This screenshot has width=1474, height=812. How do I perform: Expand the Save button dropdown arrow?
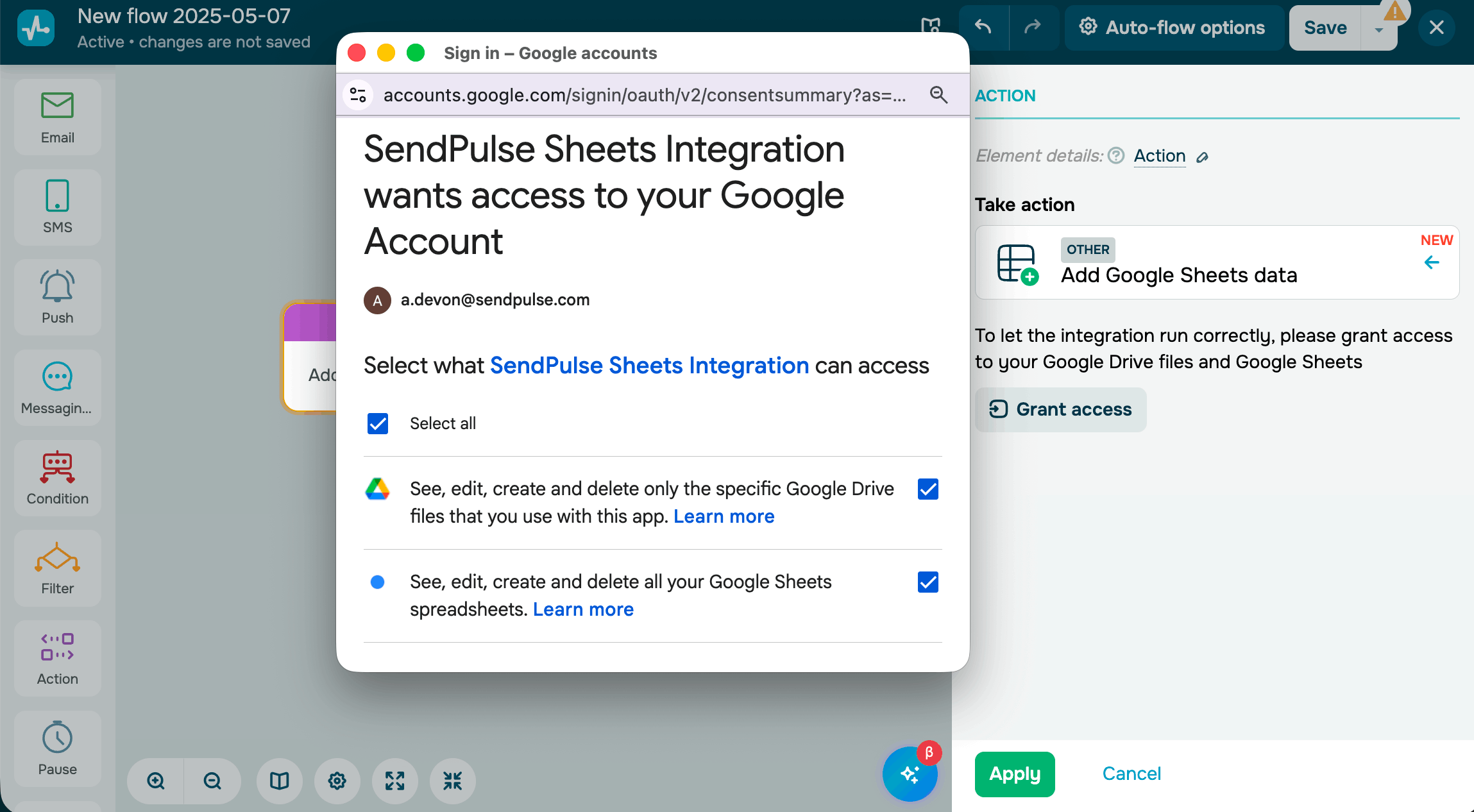point(1378,30)
